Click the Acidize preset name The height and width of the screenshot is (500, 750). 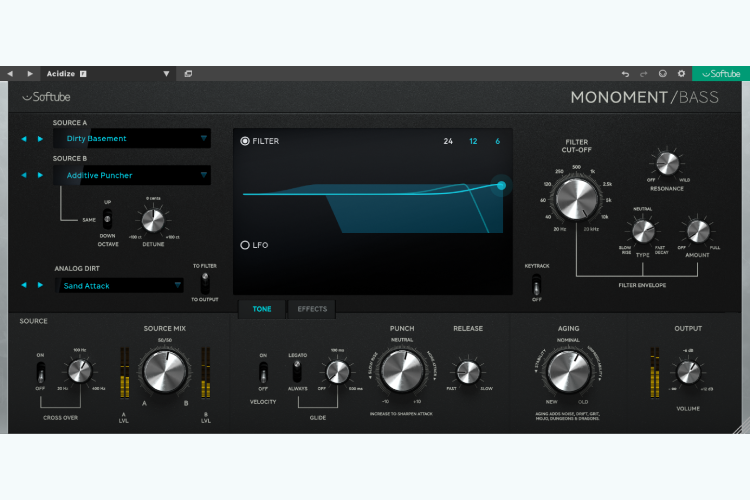61,74
